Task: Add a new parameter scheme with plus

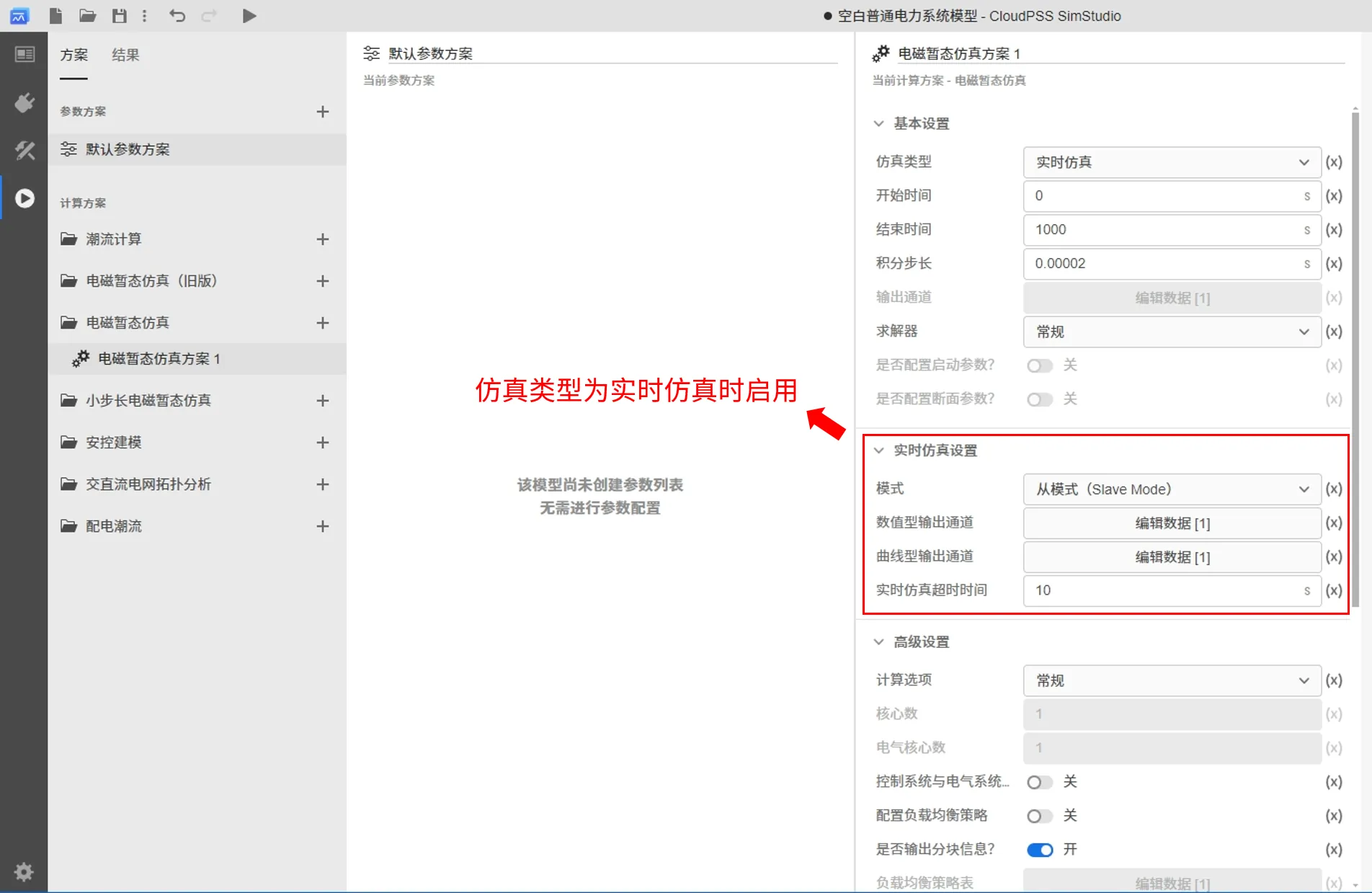Action: [x=323, y=112]
